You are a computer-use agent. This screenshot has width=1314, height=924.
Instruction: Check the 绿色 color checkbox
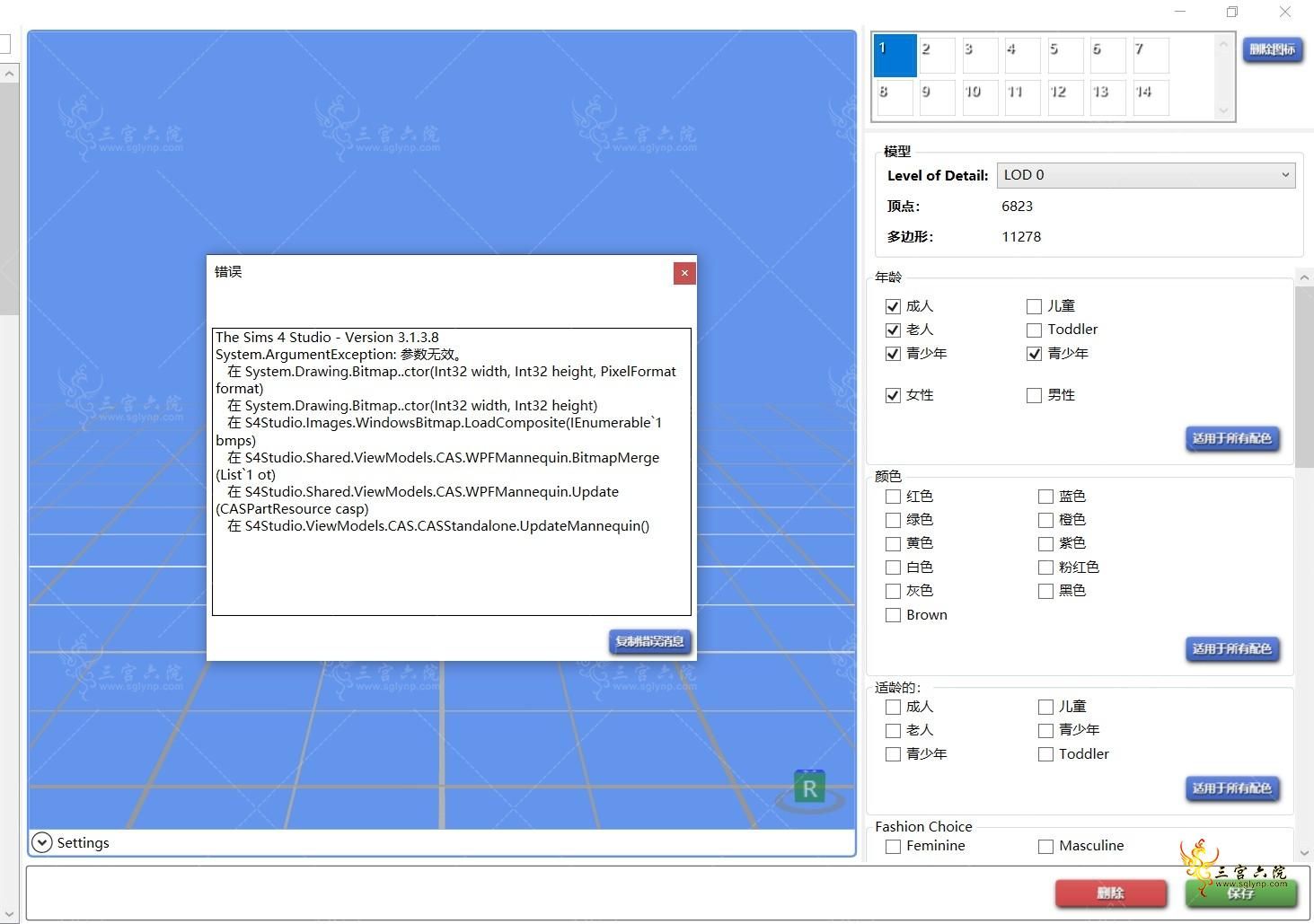[893, 519]
